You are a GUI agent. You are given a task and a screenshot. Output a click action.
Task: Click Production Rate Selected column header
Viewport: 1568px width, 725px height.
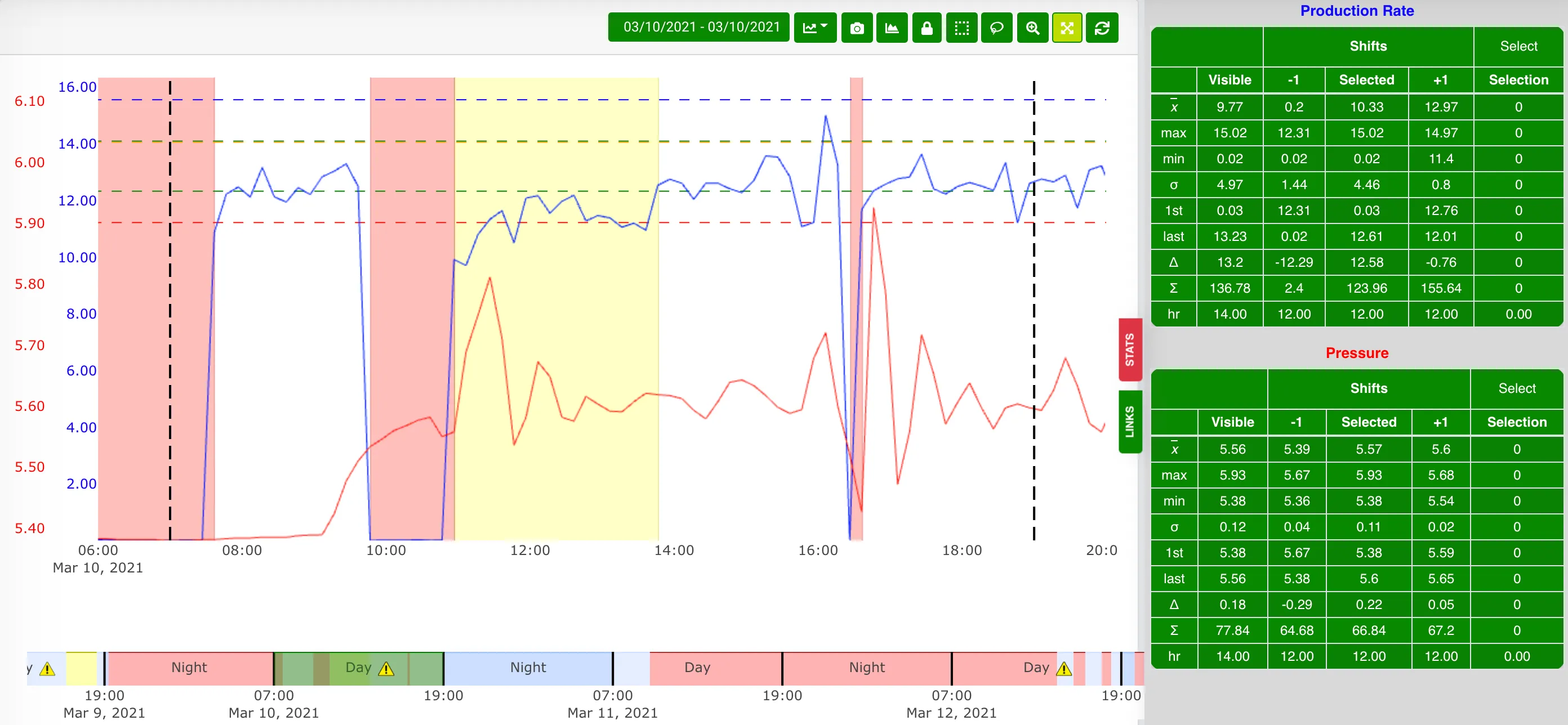pyautogui.click(x=1366, y=80)
